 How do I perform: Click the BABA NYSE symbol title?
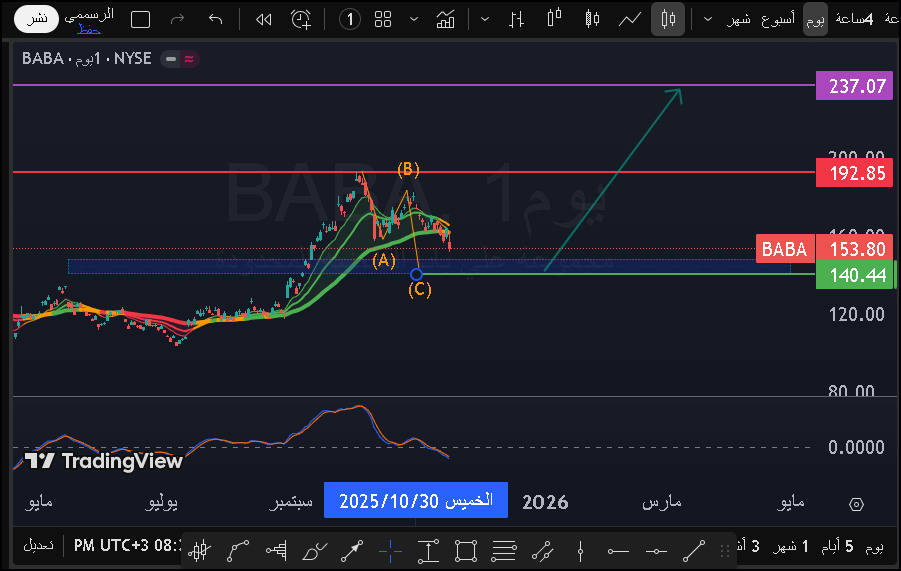pyautogui.click(x=87, y=59)
